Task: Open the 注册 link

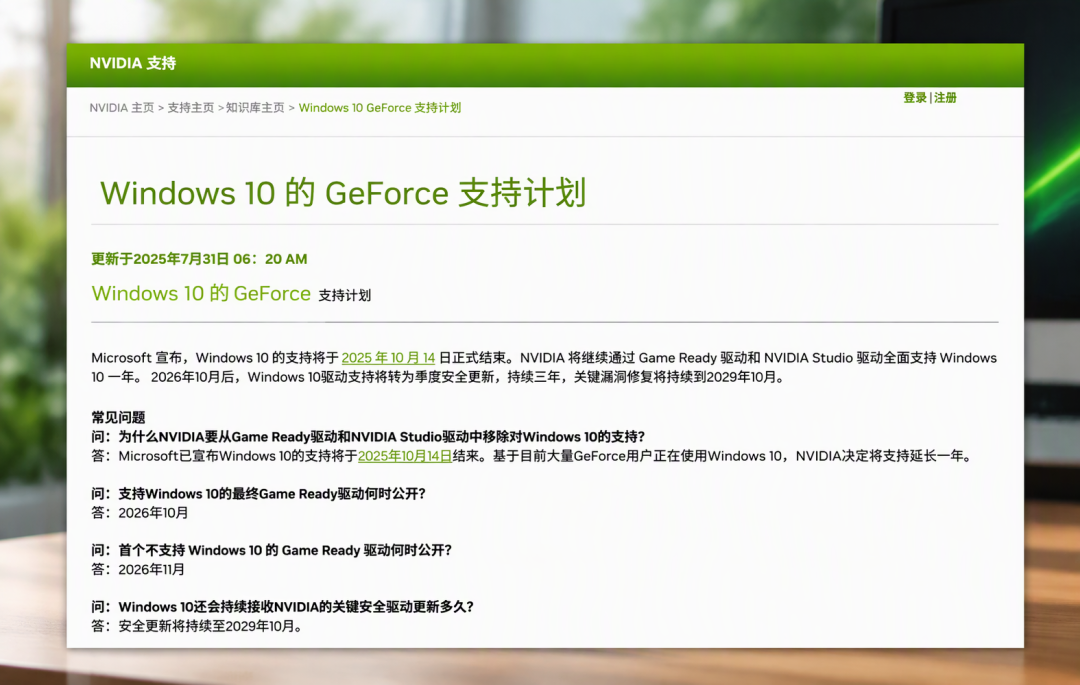Action: (945, 98)
